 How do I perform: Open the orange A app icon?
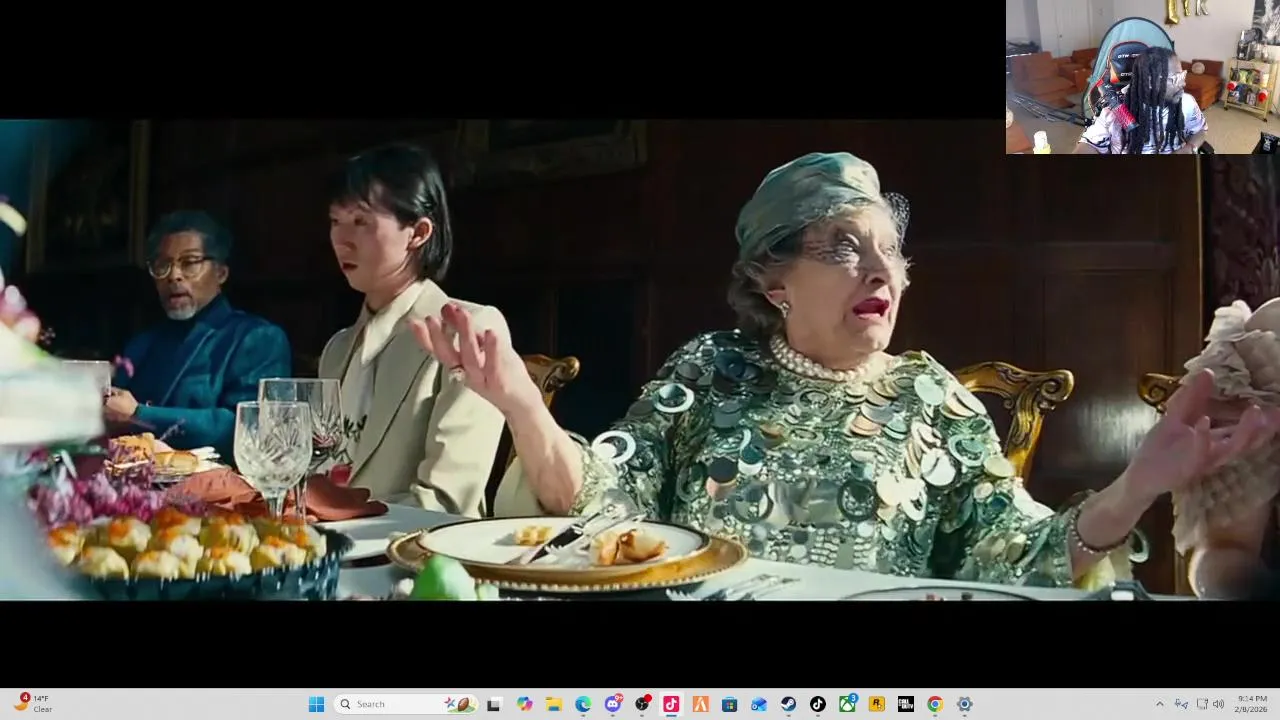click(x=701, y=704)
